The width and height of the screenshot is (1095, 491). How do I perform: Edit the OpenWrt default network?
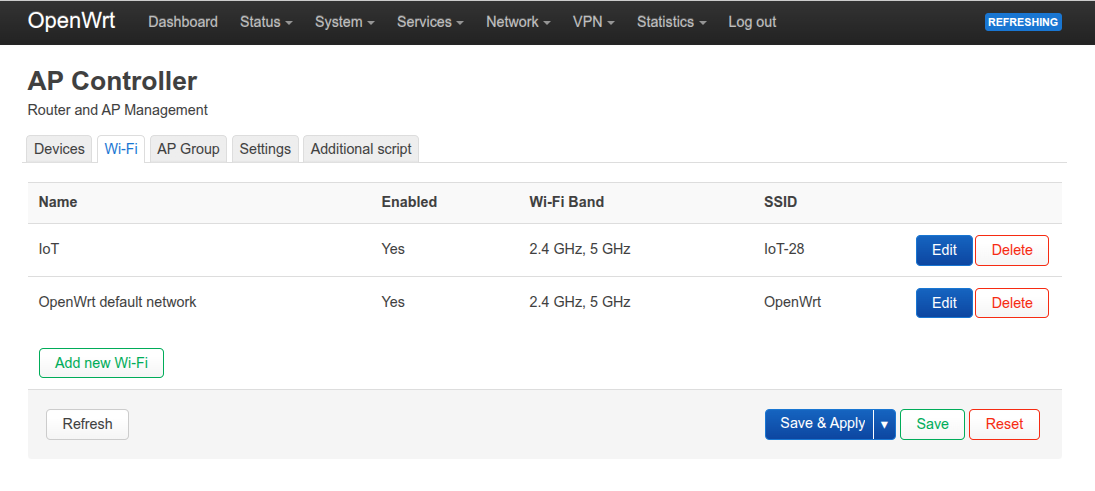coord(944,303)
